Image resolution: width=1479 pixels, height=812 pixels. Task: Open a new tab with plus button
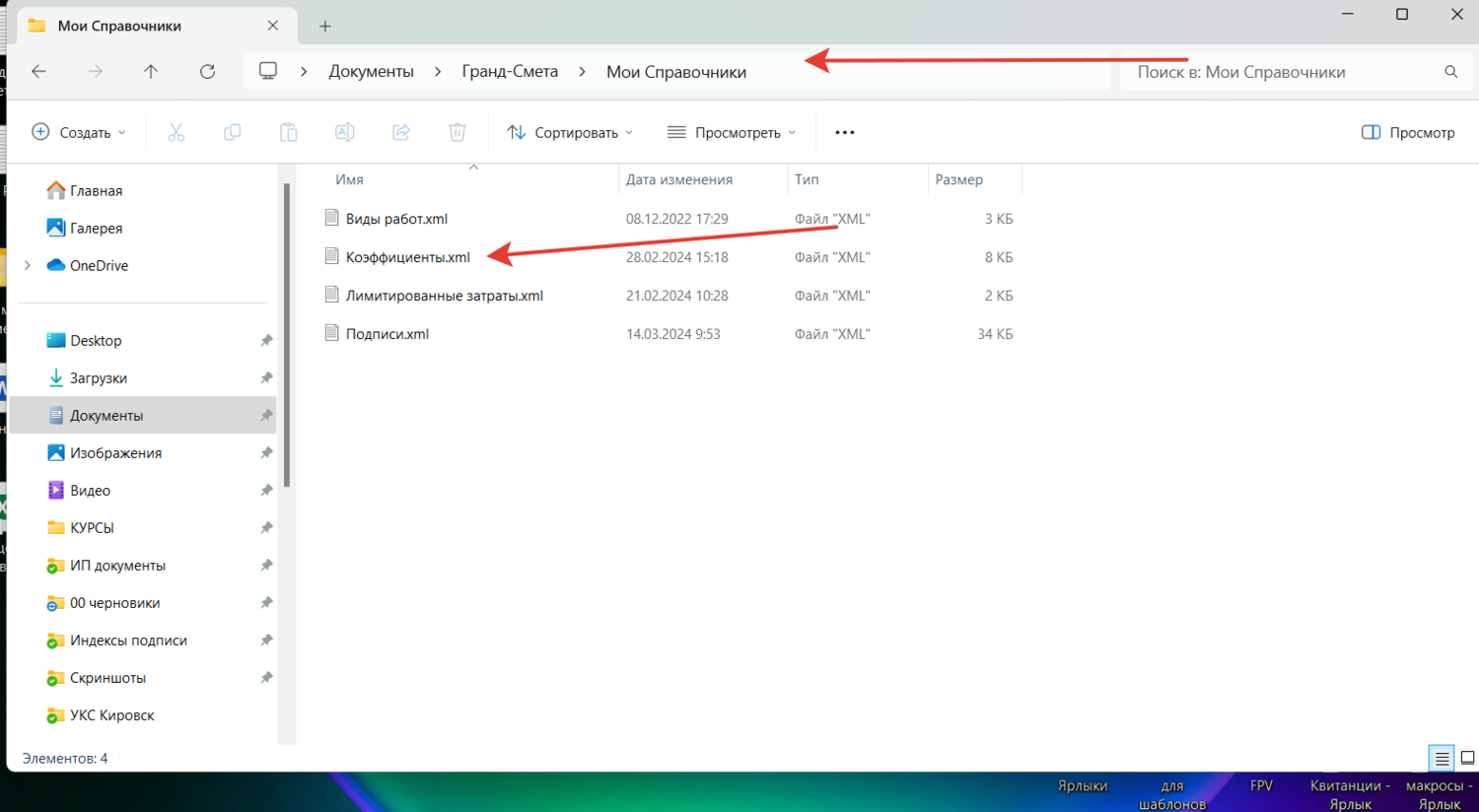(325, 27)
